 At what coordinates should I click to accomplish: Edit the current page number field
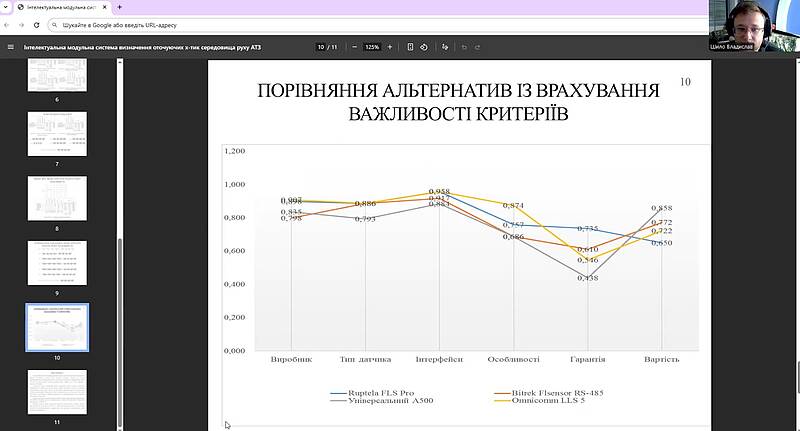pos(321,47)
